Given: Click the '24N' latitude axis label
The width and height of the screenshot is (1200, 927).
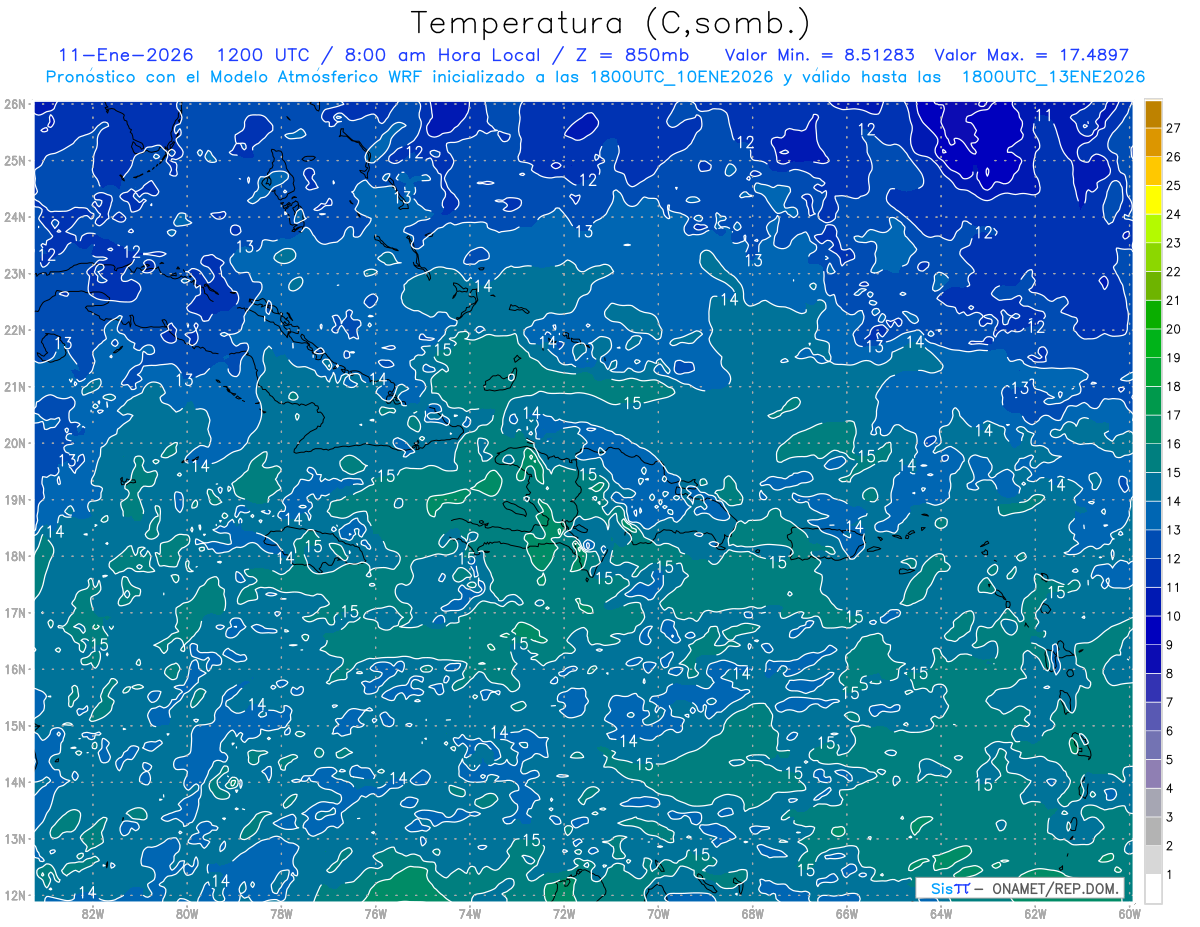Looking at the screenshot, I should (15, 217).
